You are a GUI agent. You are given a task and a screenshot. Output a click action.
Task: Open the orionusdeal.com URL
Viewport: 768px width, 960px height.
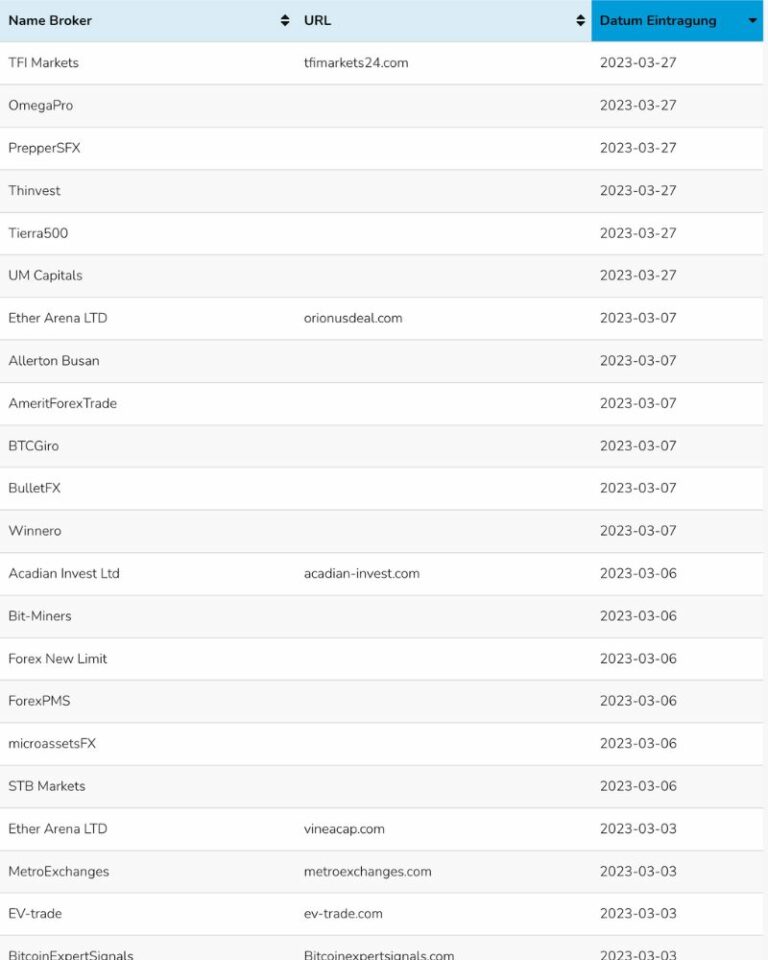coord(353,318)
